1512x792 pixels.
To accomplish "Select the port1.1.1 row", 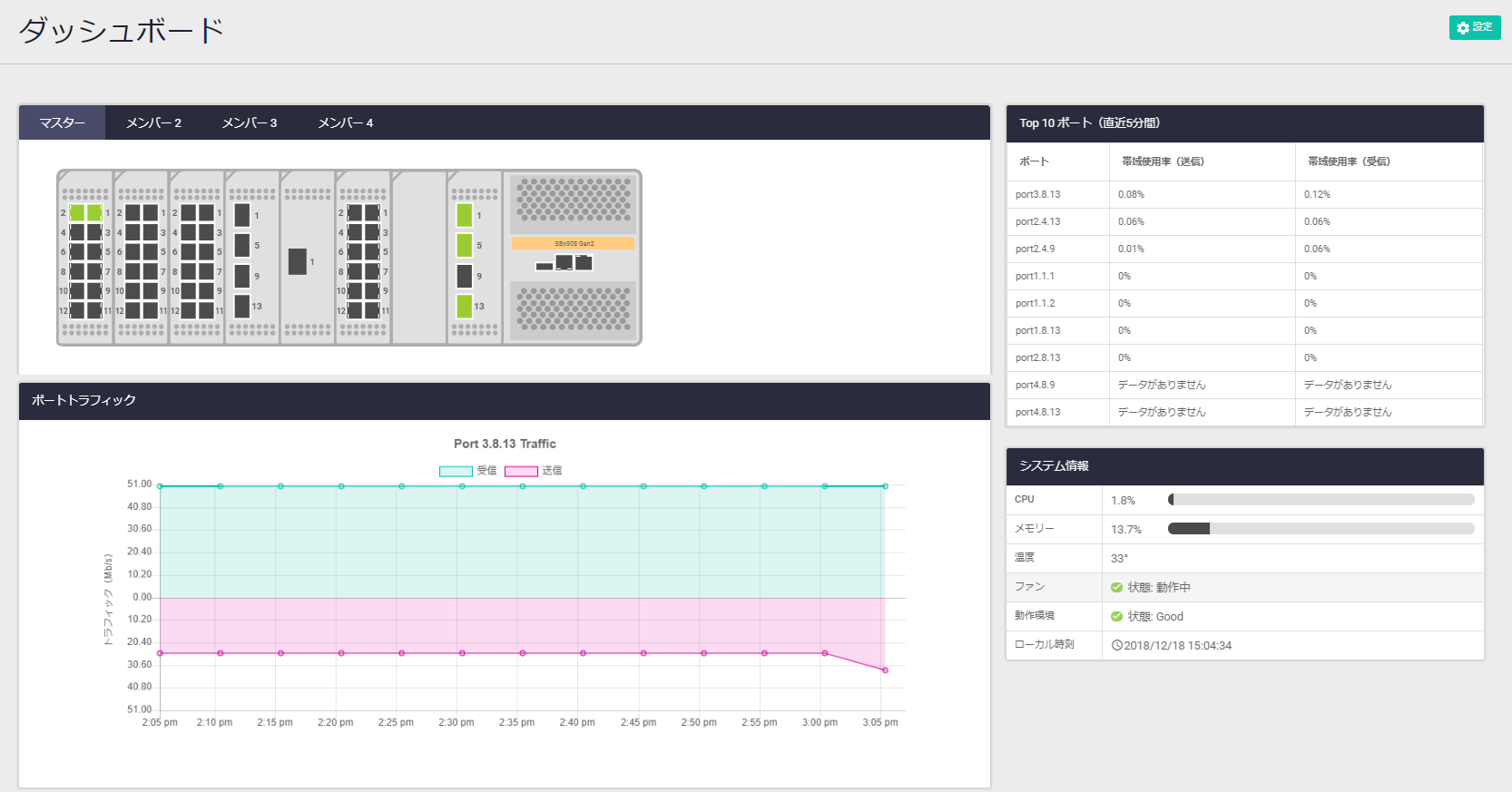I will click(1245, 276).
